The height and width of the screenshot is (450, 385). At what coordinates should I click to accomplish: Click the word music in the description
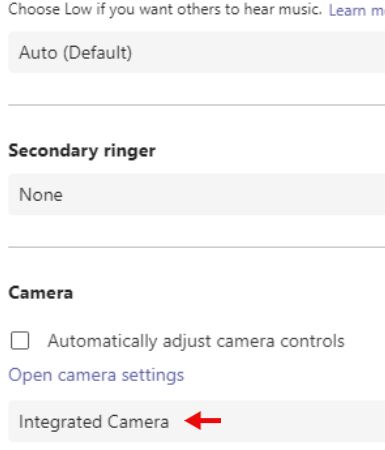coord(300,9)
